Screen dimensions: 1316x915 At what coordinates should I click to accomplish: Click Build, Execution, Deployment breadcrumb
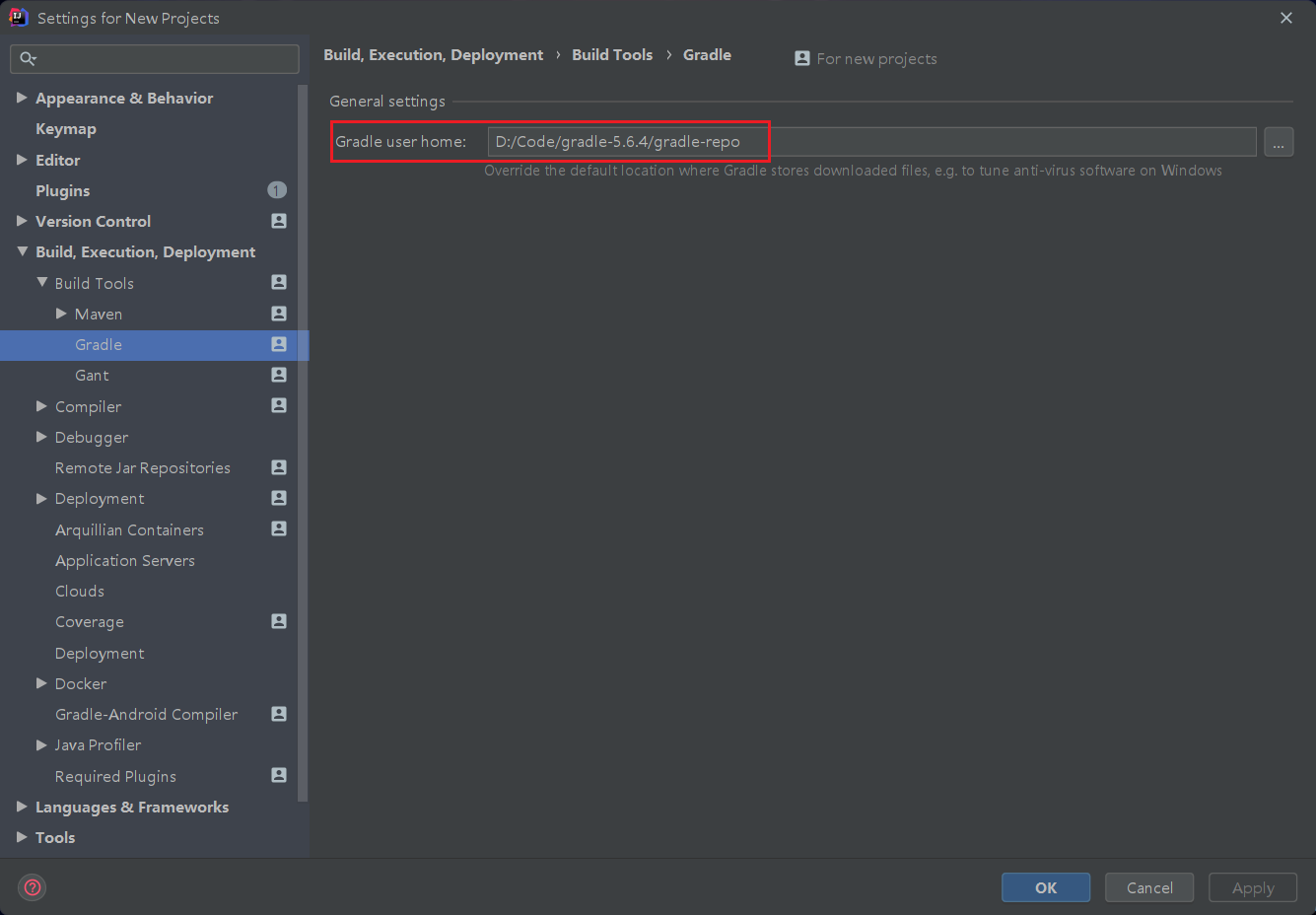[x=433, y=55]
